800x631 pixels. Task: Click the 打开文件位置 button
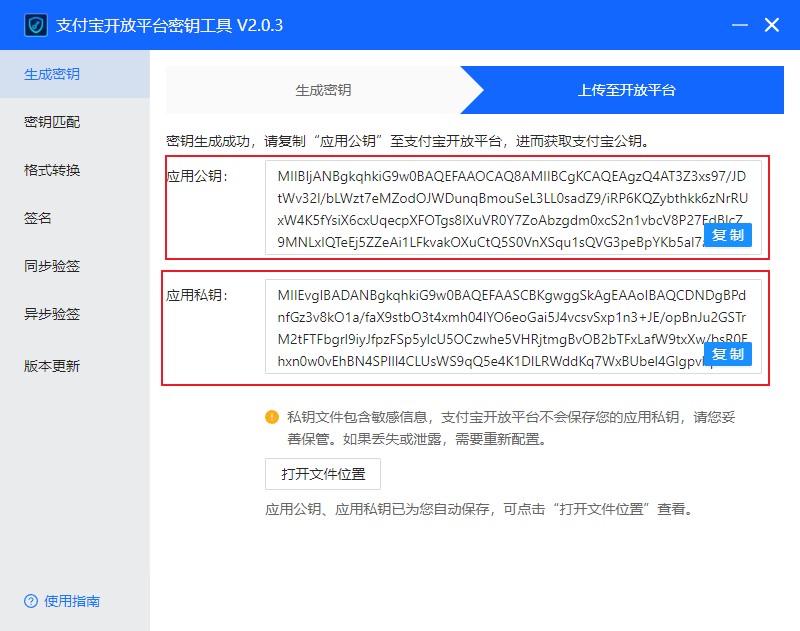pos(323,474)
